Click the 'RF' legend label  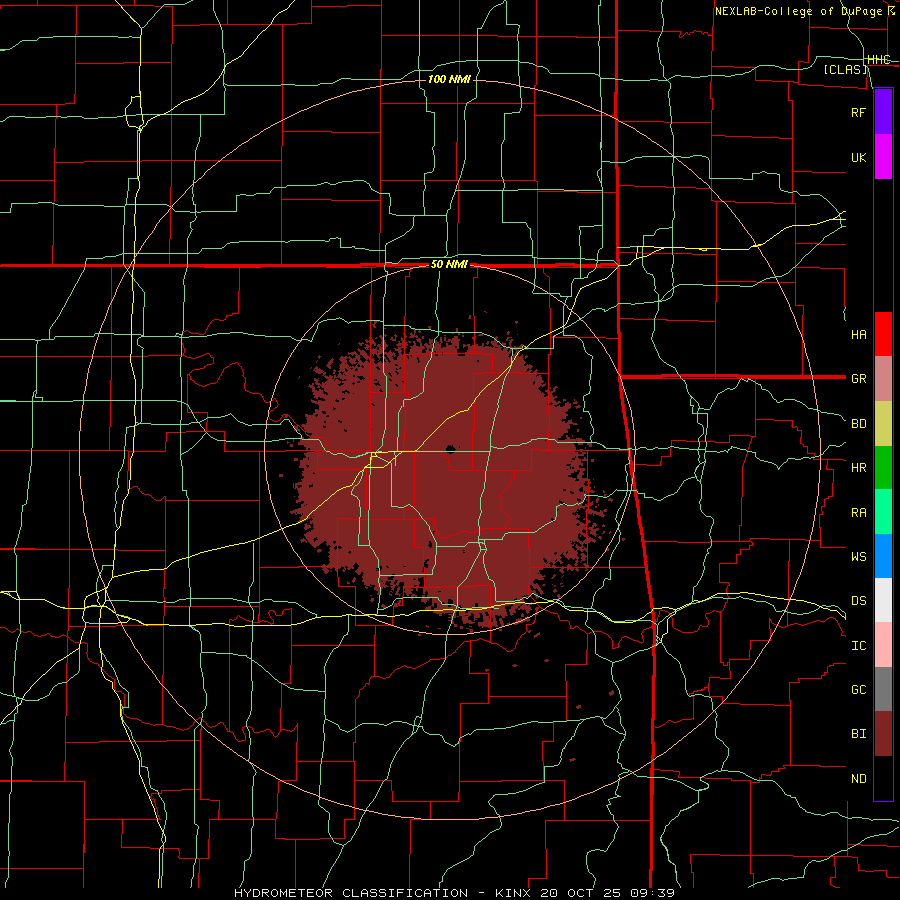point(858,112)
